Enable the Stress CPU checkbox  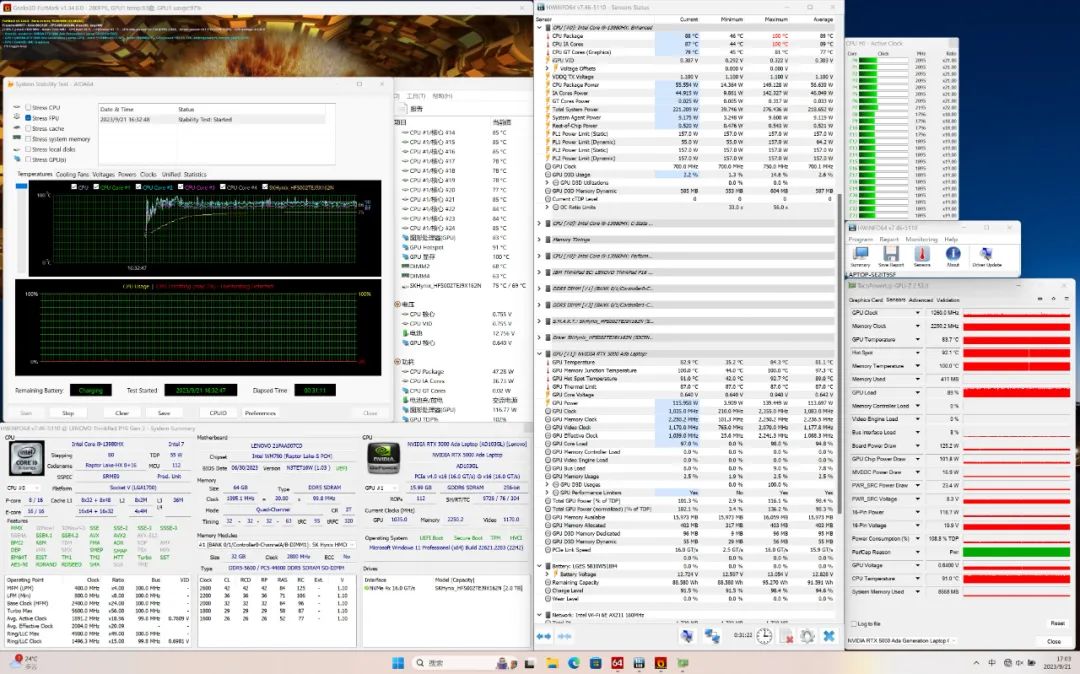[x=27, y=107]
